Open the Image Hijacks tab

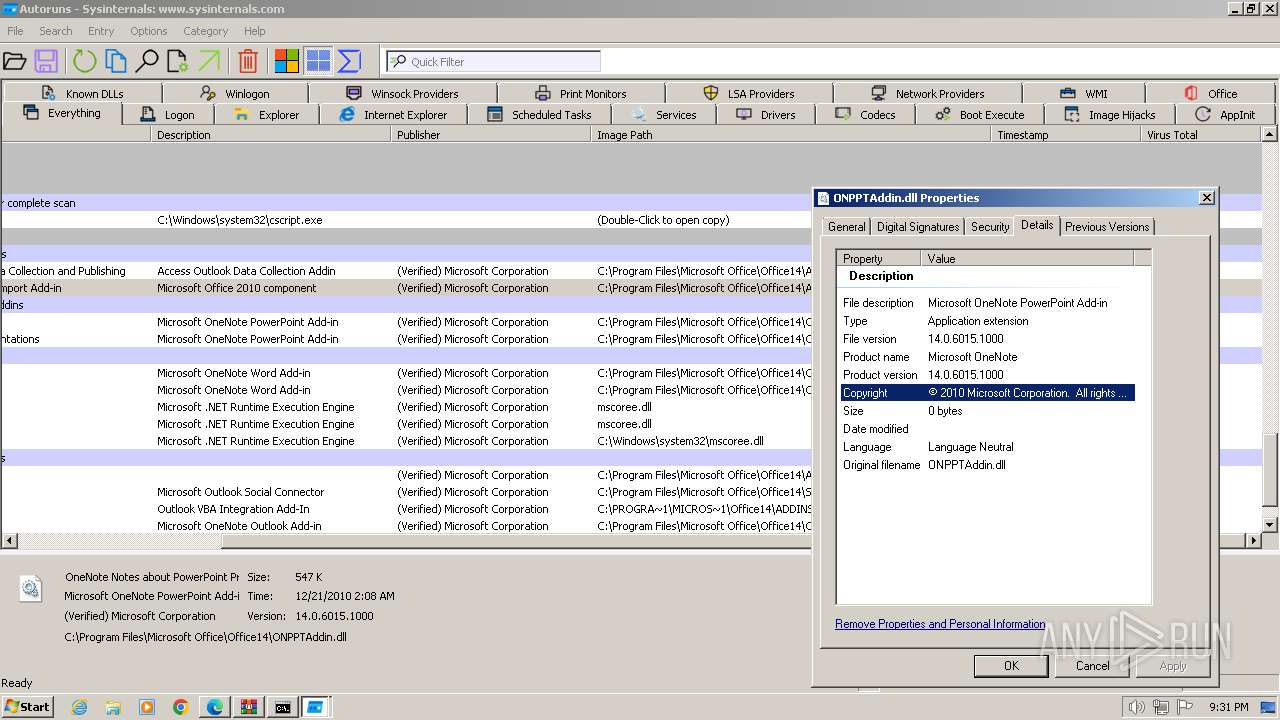1110,115
